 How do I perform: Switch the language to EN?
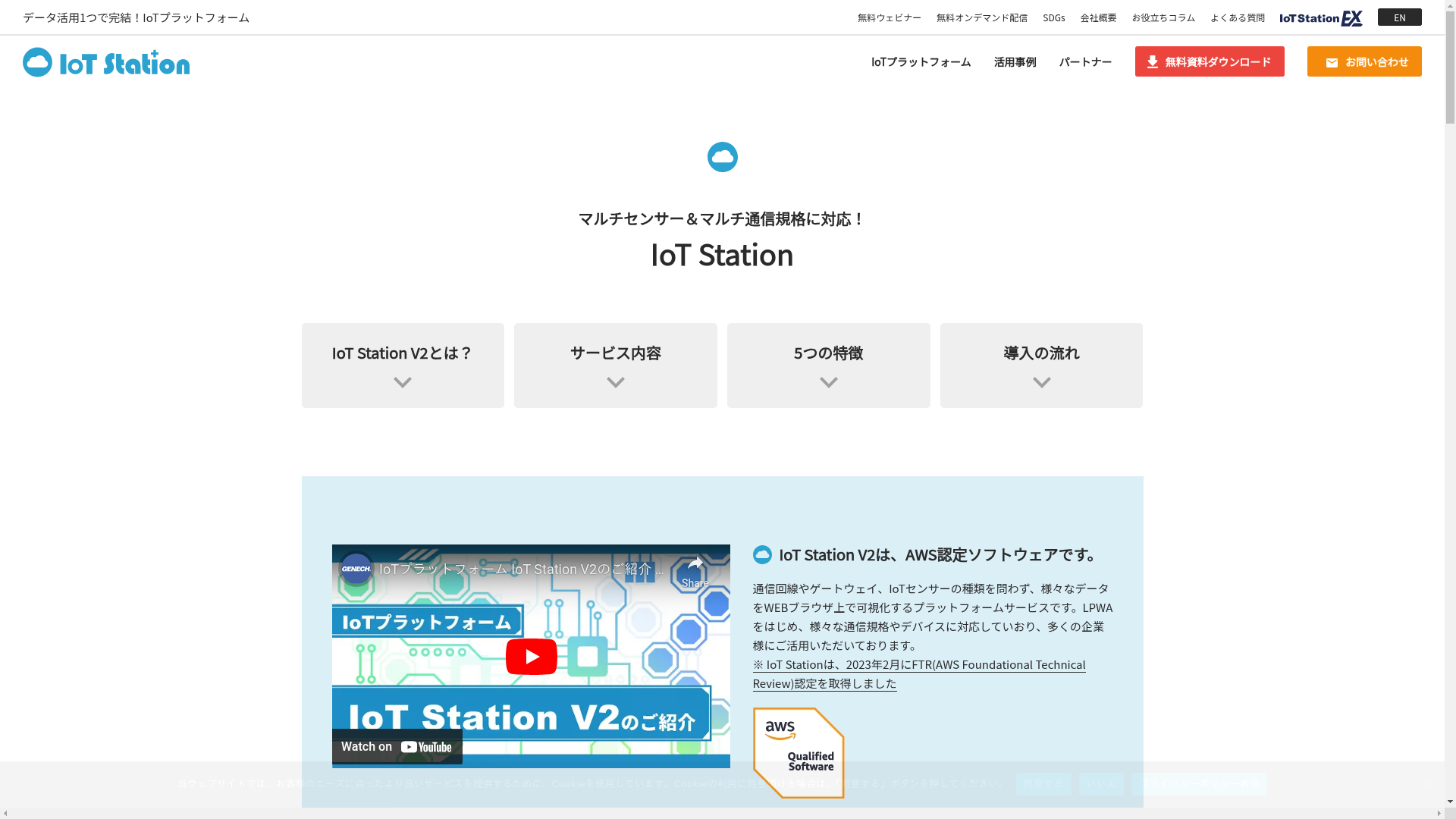pos(1399,17)
